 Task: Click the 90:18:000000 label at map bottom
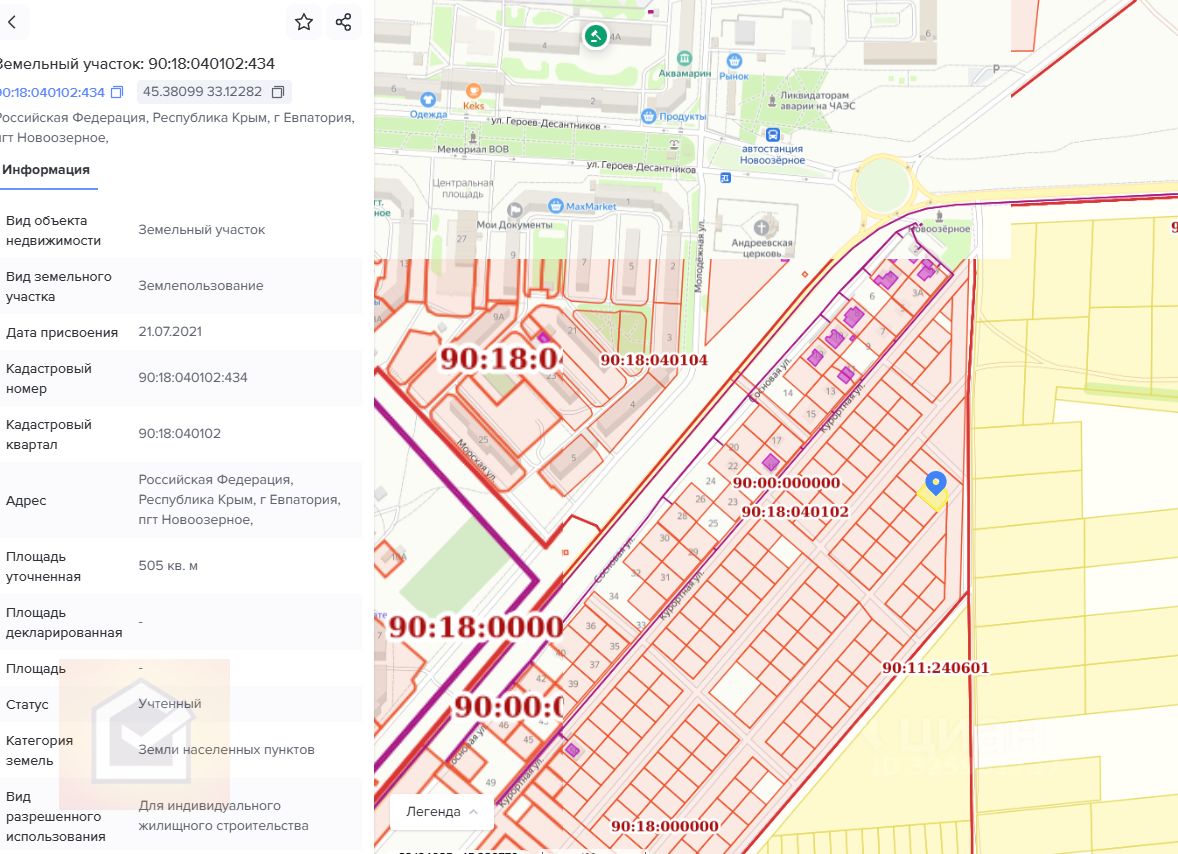(665, 826)
